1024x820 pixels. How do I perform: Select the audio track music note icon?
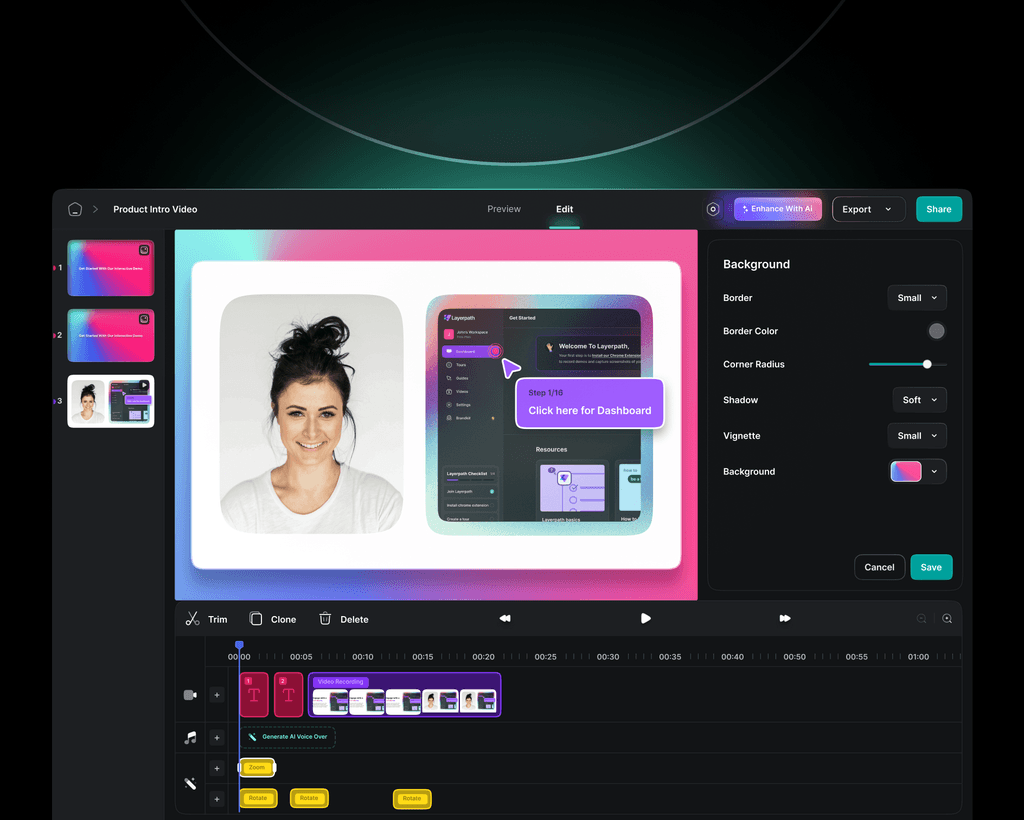pyautogui.click(x=190, y=737)
